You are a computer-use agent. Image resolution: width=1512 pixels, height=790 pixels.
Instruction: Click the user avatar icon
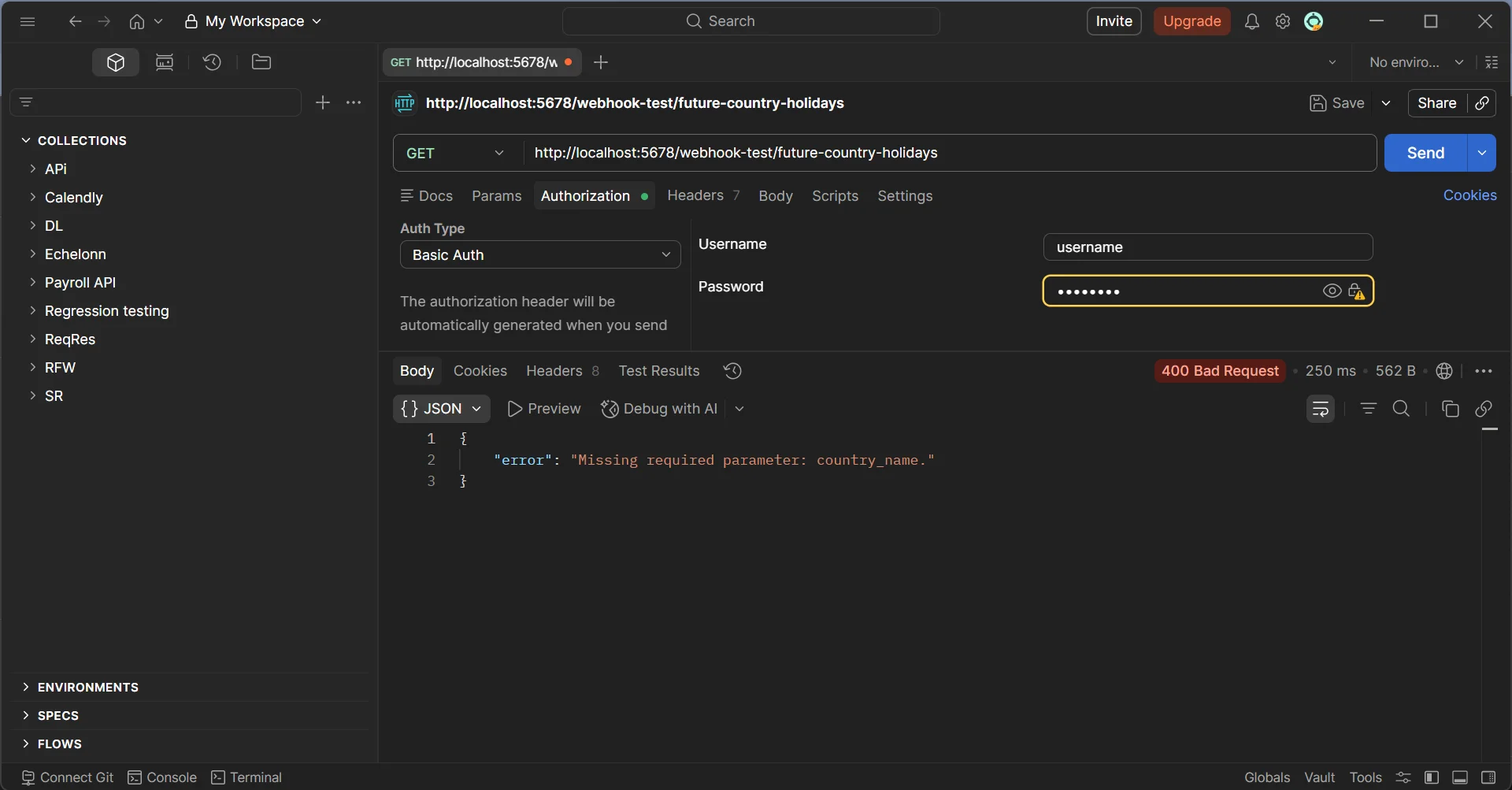point(1314,21)
